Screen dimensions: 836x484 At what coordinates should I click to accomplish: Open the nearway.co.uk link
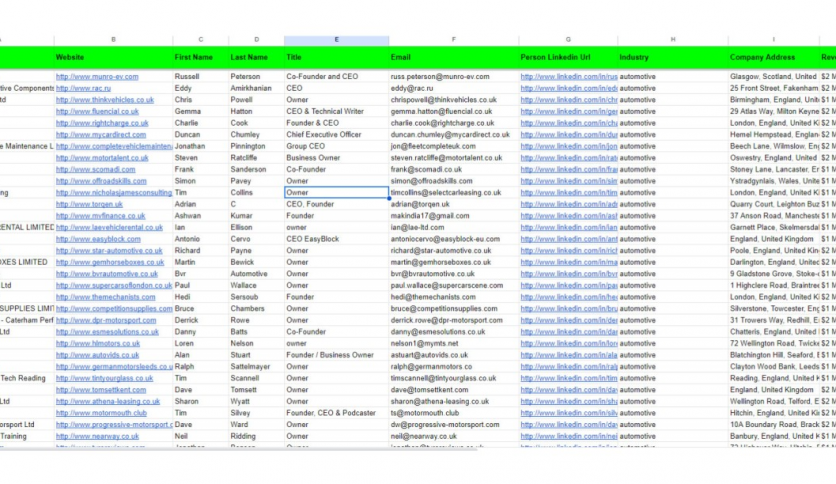(97, 437)
